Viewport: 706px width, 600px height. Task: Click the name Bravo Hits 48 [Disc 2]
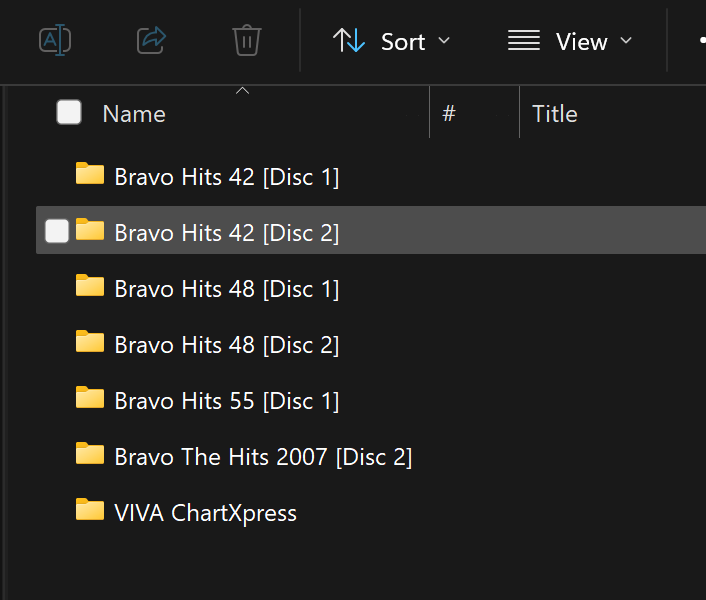[x=226, y=345]
